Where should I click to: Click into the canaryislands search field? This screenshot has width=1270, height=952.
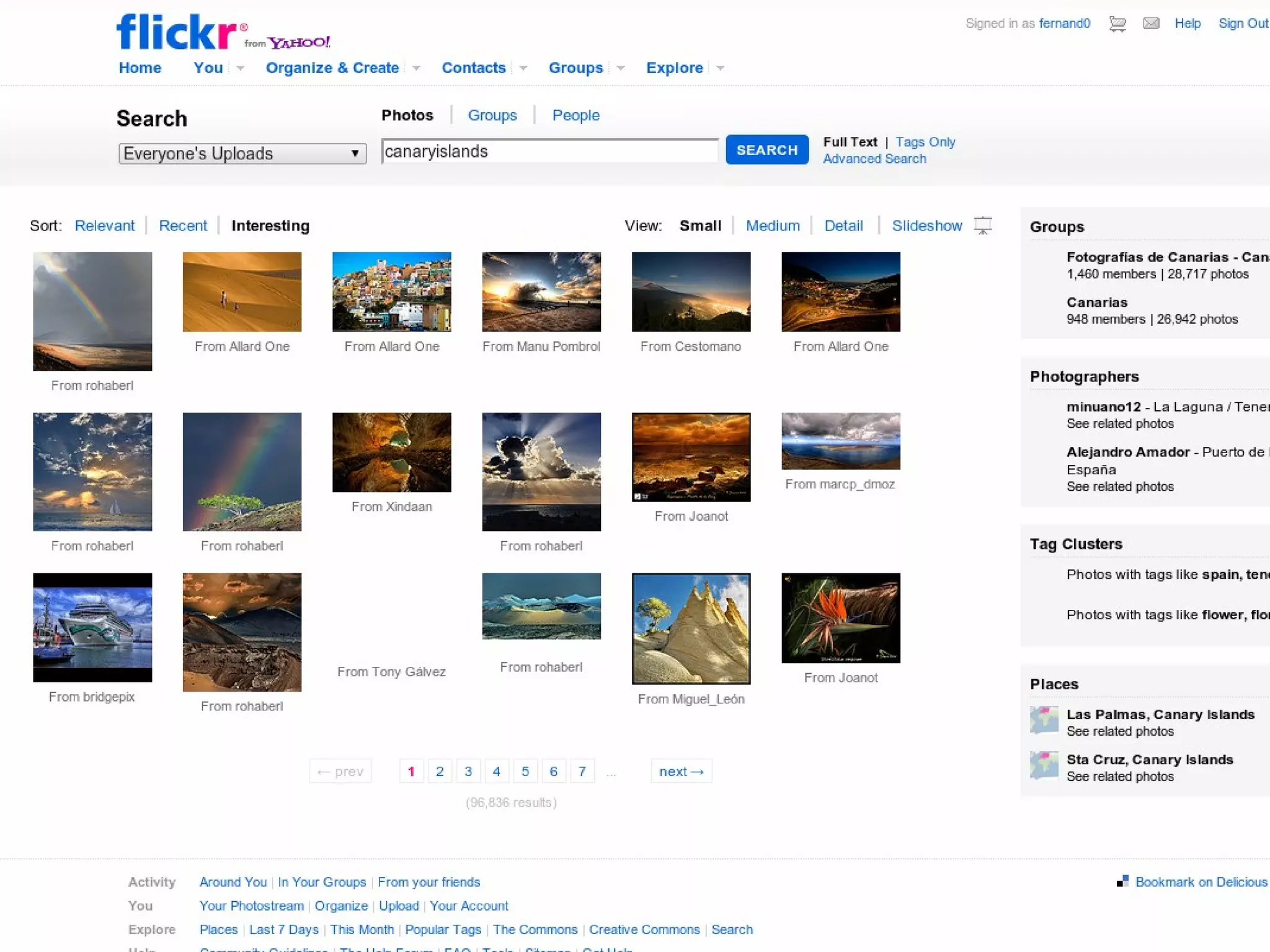[x=549, y=151]
